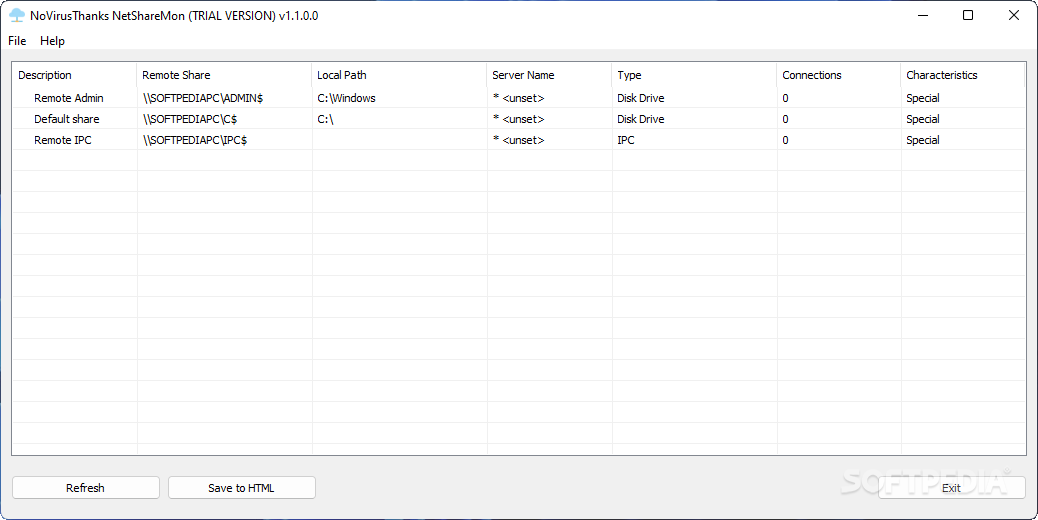This screenshot has height=520, width=1038.
Task: Click the NetShareMon cloud icon in title bar
Action: tap(17, 15)
